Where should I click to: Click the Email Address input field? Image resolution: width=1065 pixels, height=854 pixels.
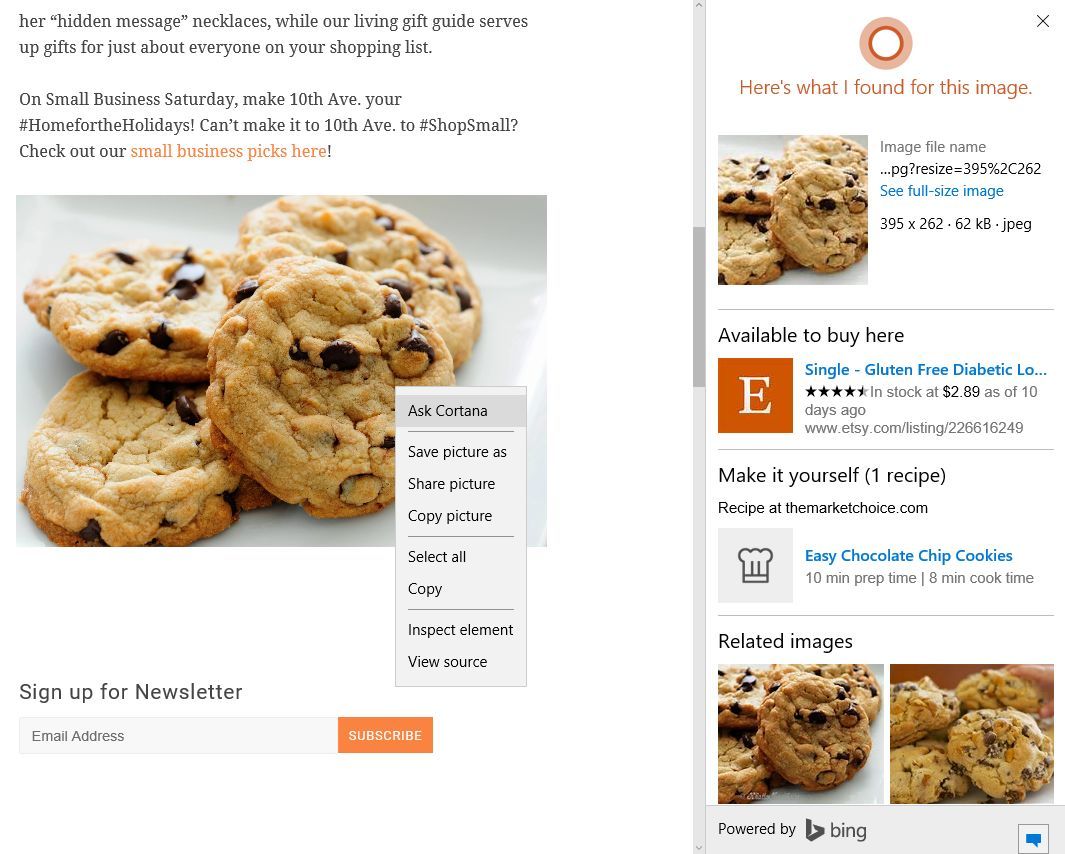pyautogui.click(x=178, y=736)
